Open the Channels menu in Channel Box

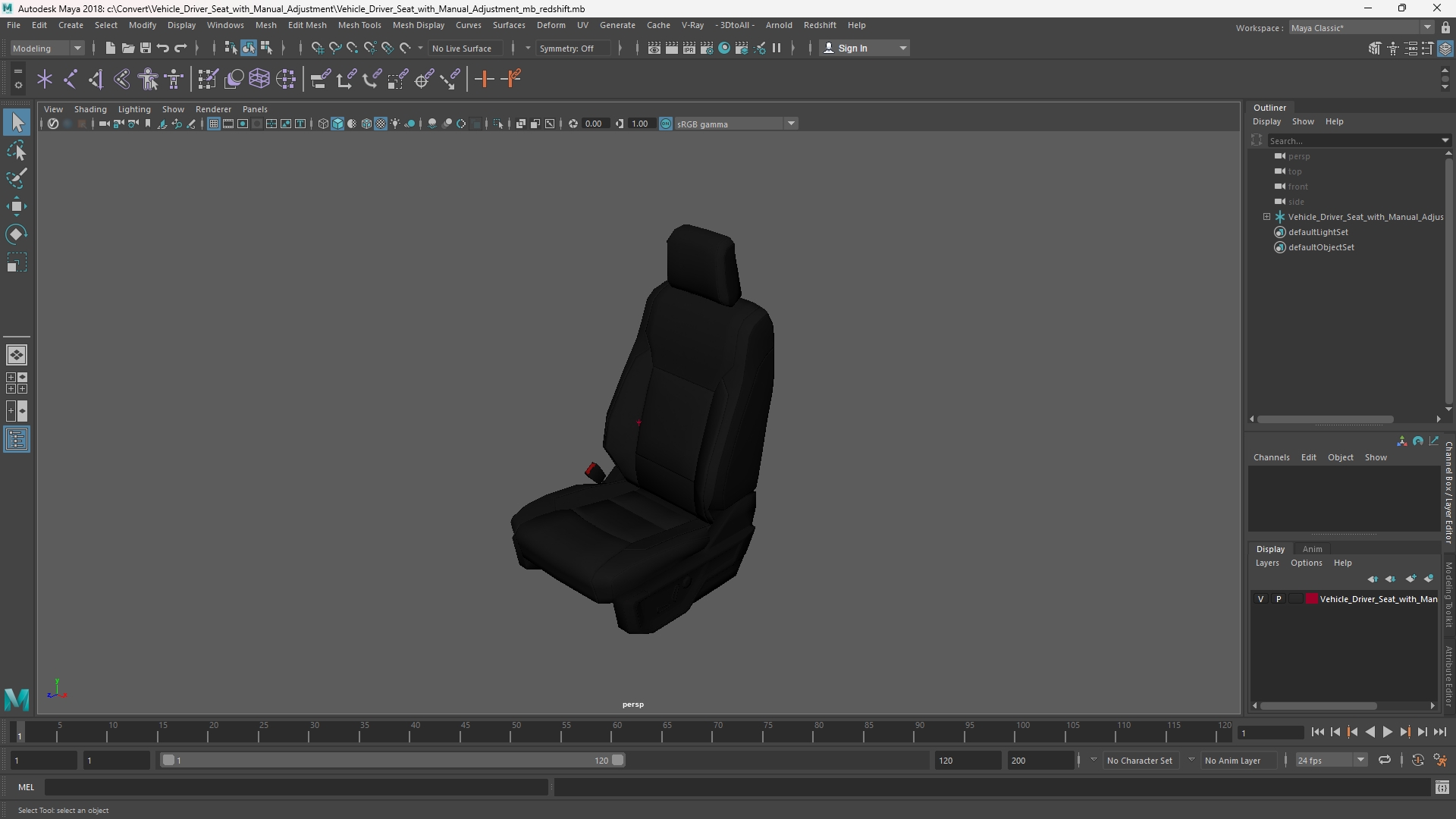1271,457
